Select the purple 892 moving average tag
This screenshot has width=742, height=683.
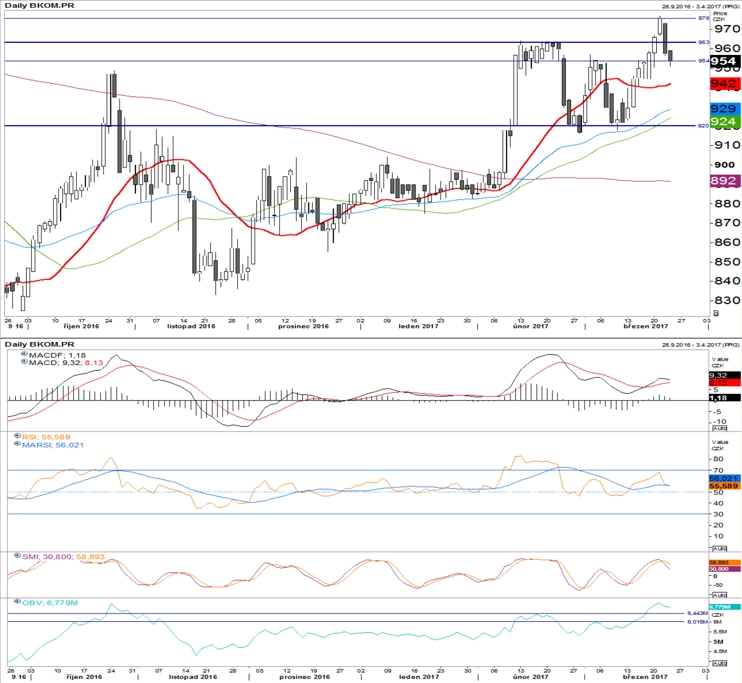[x=724, y=181]
